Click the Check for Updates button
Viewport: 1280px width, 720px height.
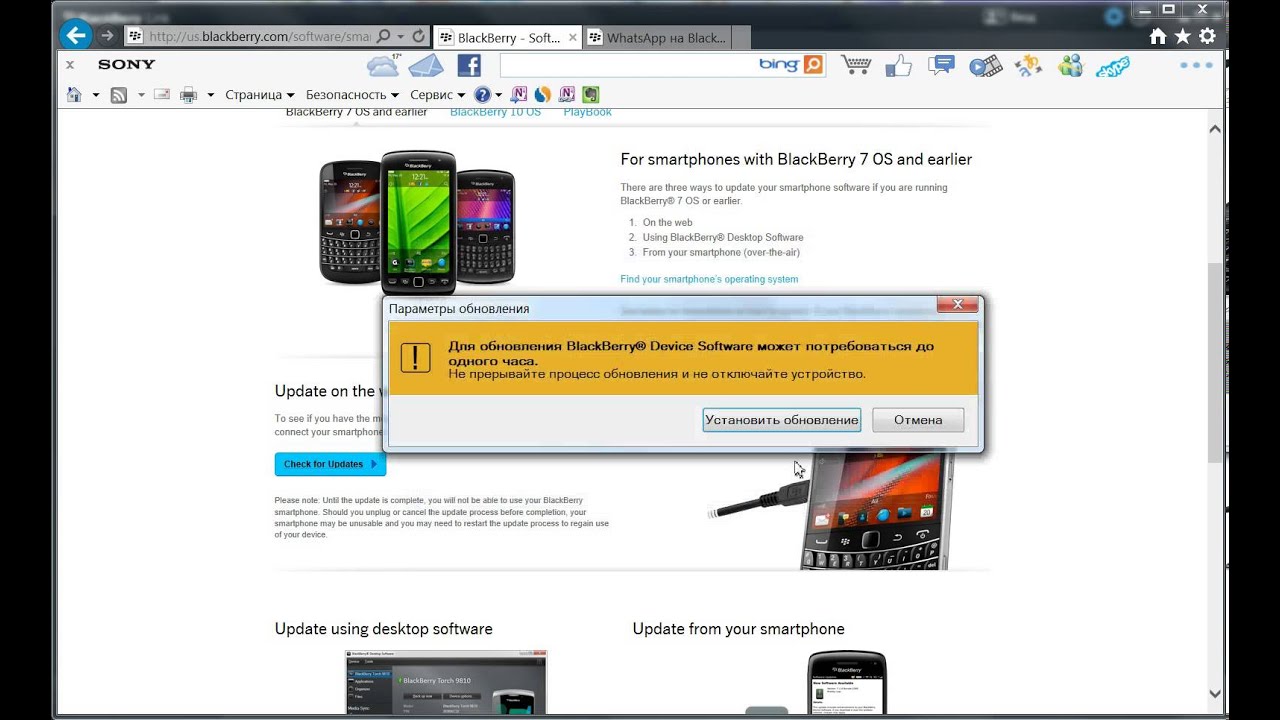pyautogui.click(x=330, y=464)
